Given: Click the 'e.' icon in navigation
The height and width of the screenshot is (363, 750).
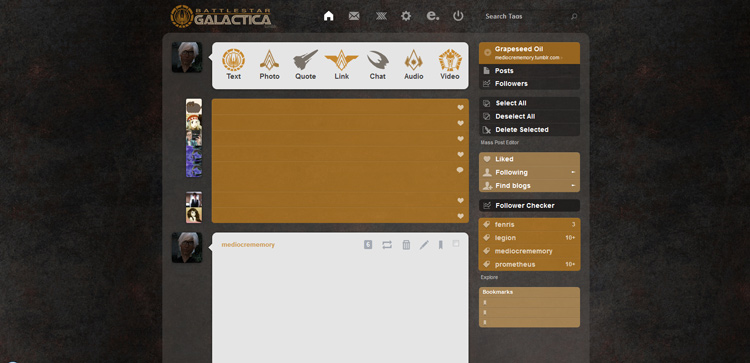Looking at the screenshot, I should click(432, 16).
